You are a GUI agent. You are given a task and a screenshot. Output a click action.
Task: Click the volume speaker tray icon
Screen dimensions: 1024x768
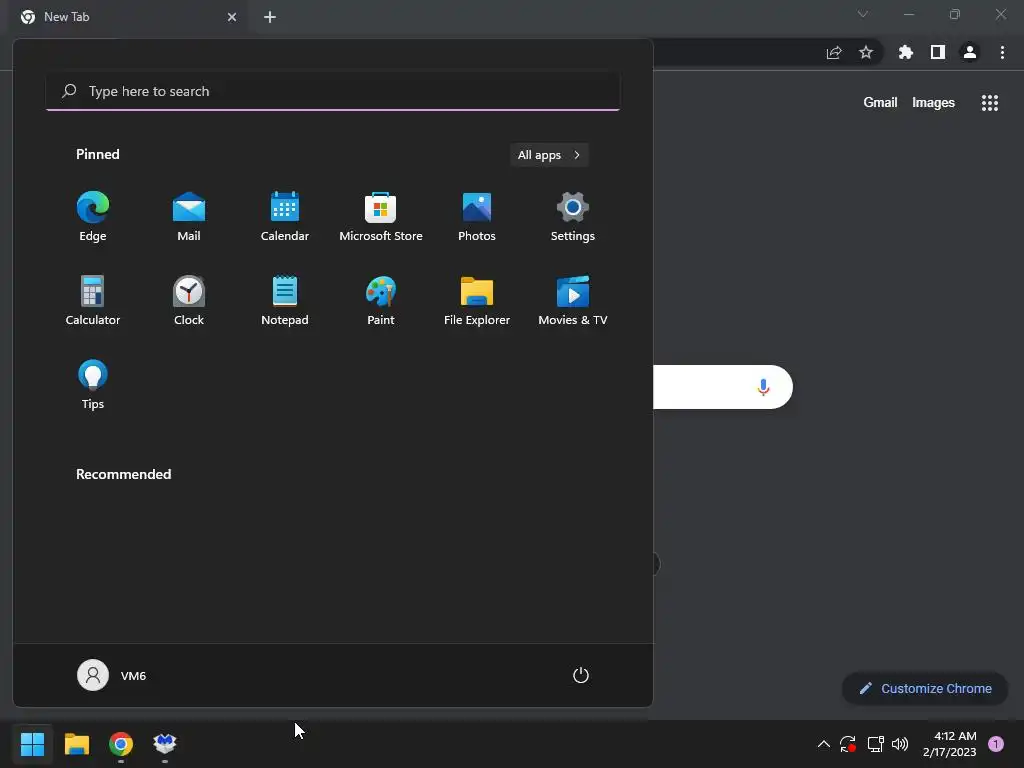click(900, 744)
